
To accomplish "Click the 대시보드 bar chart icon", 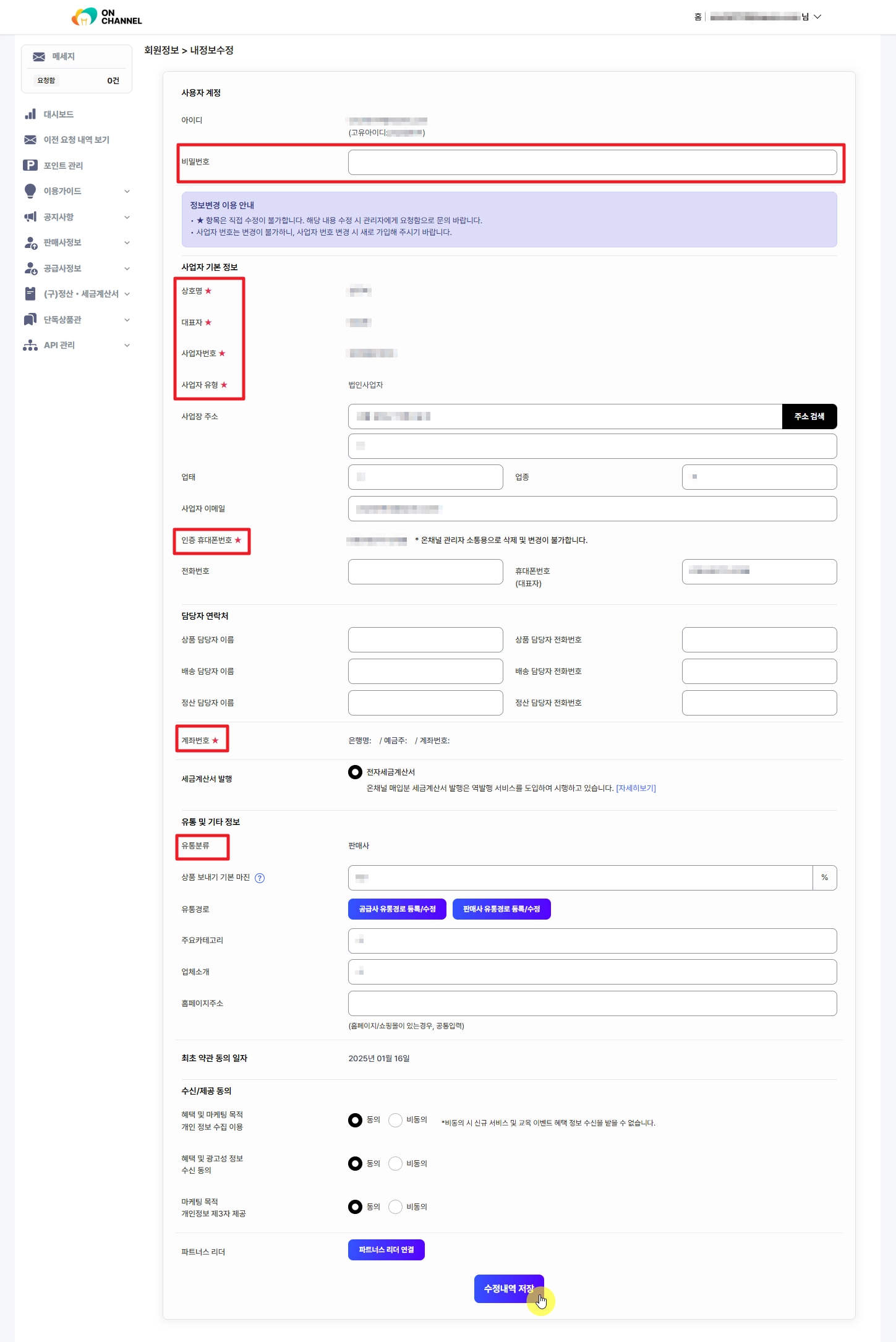I will pyautogui.click(x=30, y=114).
